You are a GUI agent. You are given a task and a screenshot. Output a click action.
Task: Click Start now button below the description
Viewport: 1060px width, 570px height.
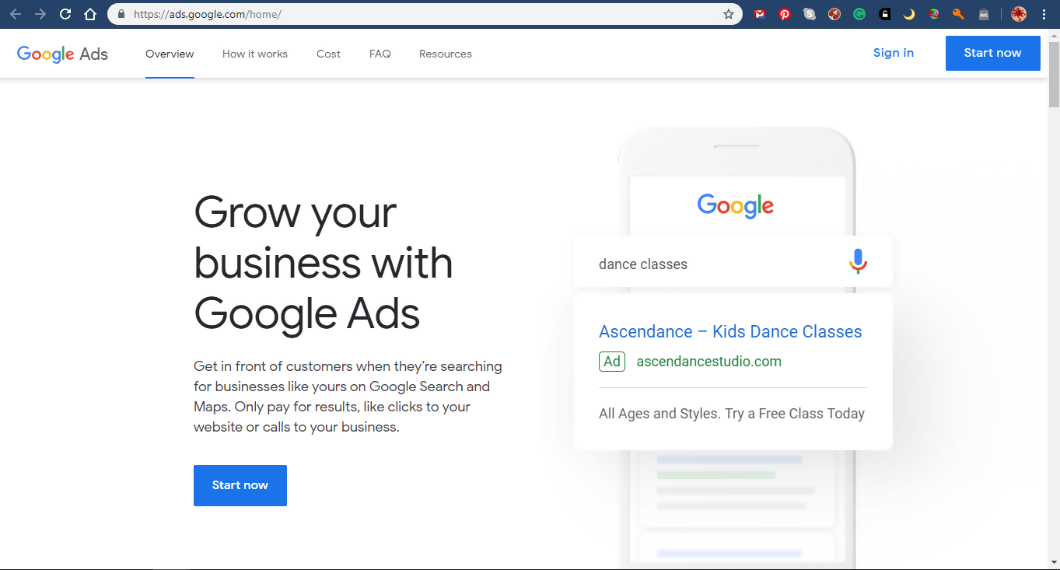pos(240,485)
